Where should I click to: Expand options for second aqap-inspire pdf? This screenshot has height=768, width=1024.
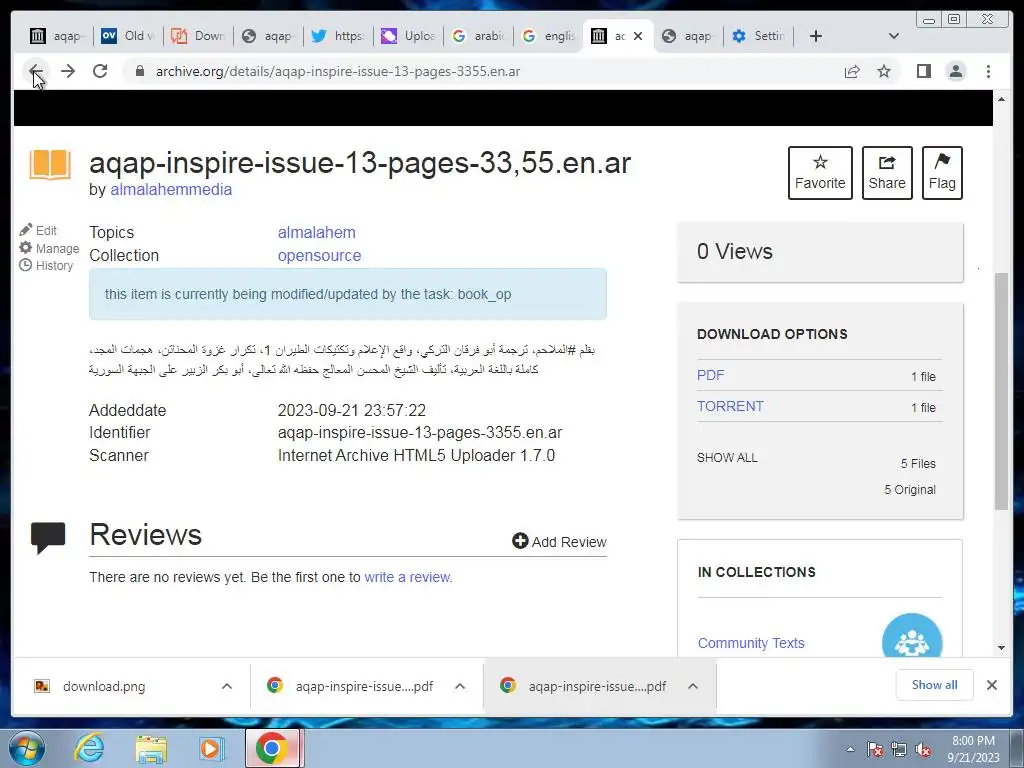tap(693, 686)
